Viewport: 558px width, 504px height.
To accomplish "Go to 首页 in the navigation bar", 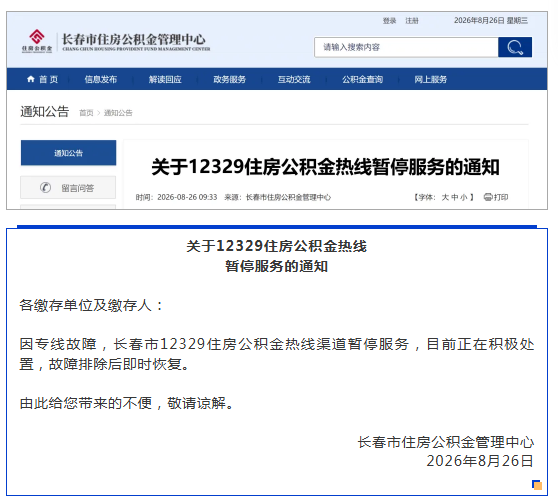I will click(48, 79).
